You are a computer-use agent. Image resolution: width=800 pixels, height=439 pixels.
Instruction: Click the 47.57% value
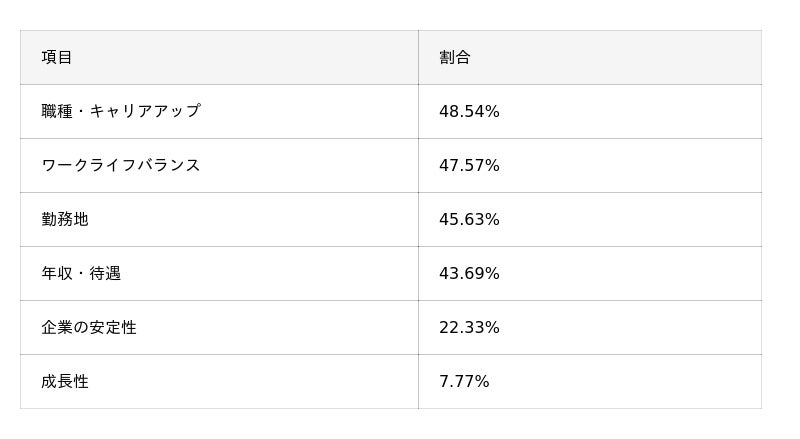click(x=469, y=165)
